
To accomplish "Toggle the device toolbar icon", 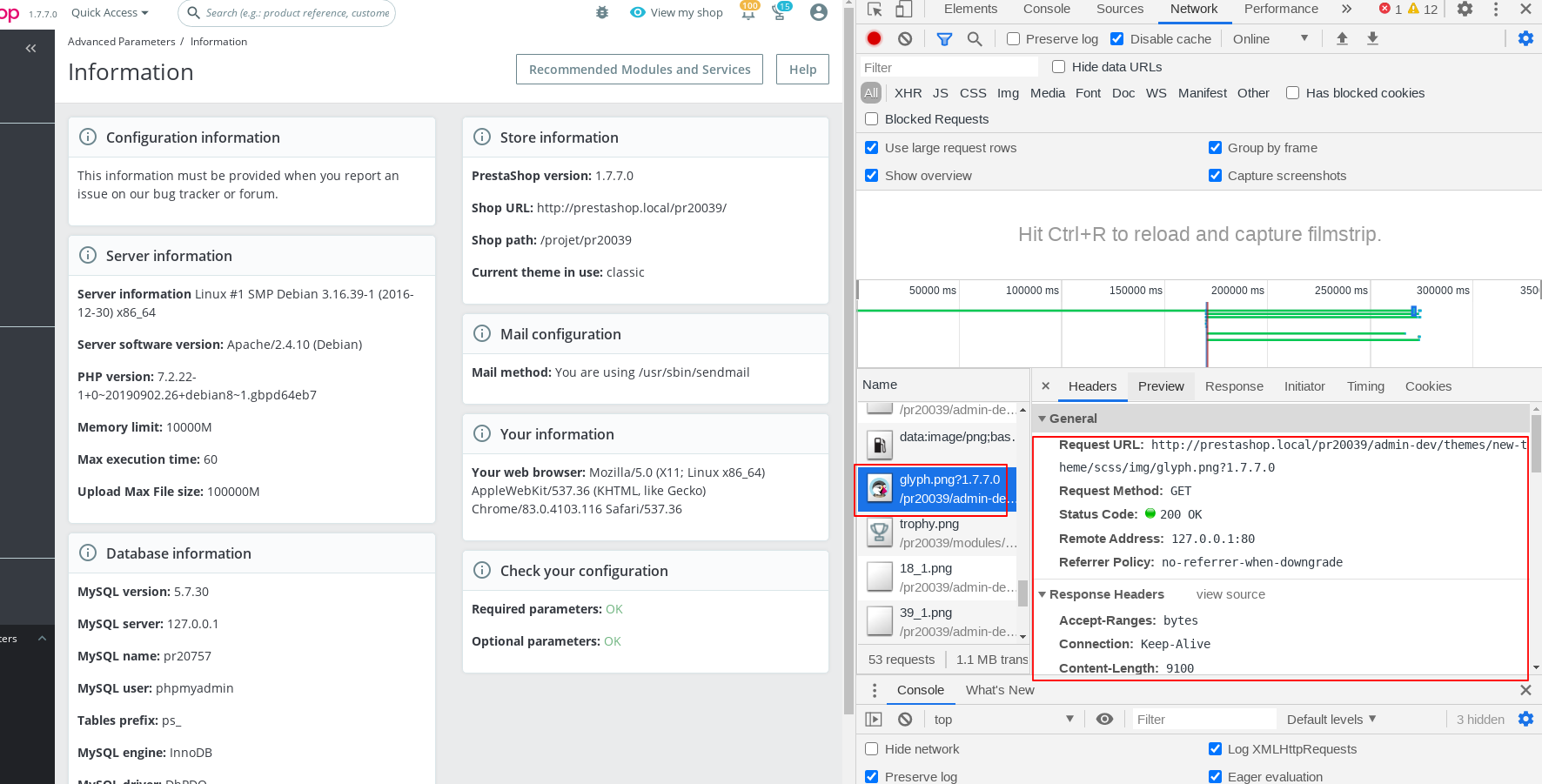I will pyautogui.click(x=904, y=10).
